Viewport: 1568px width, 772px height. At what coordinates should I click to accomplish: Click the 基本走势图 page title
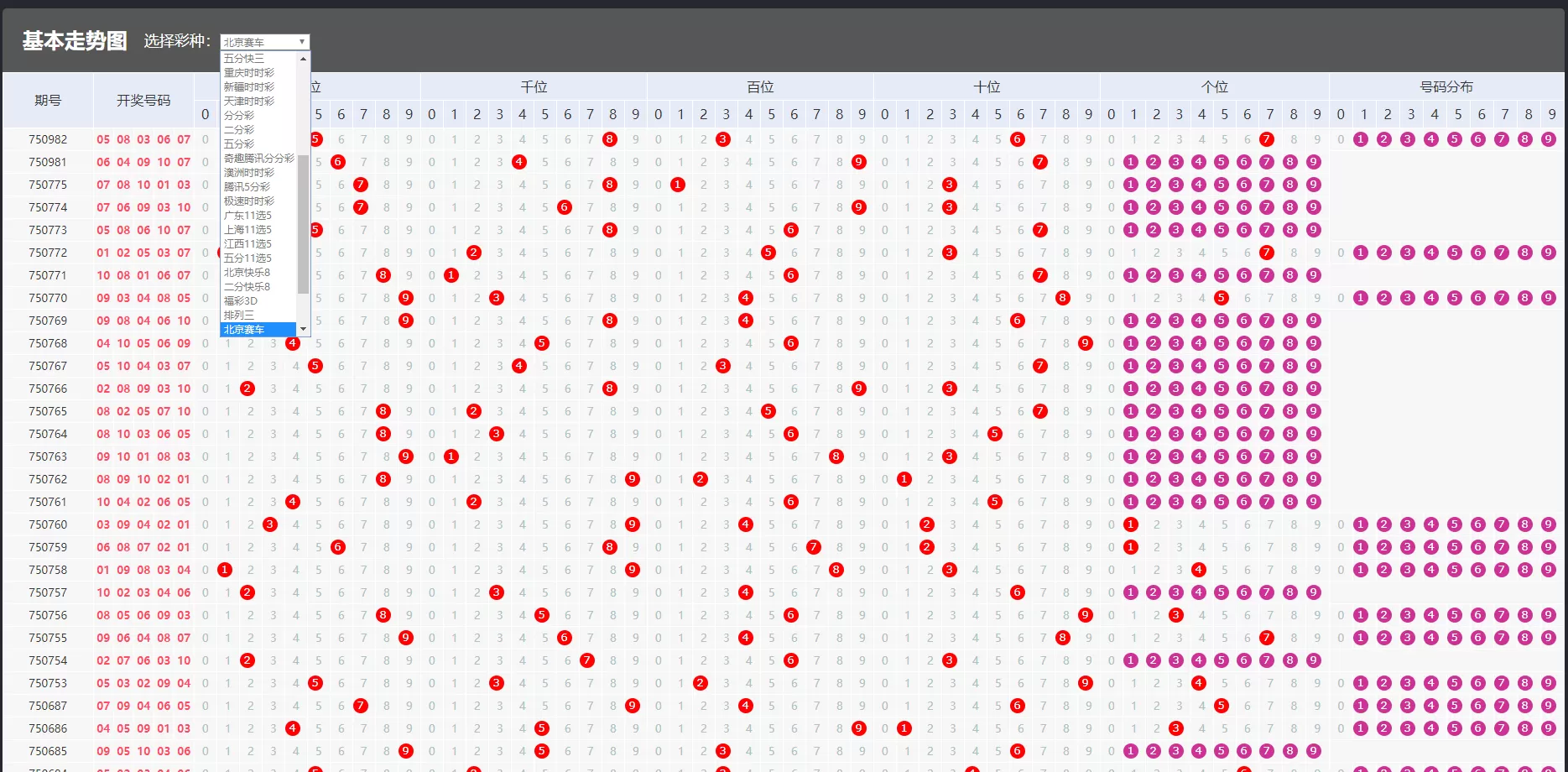(x=75, y=41)
